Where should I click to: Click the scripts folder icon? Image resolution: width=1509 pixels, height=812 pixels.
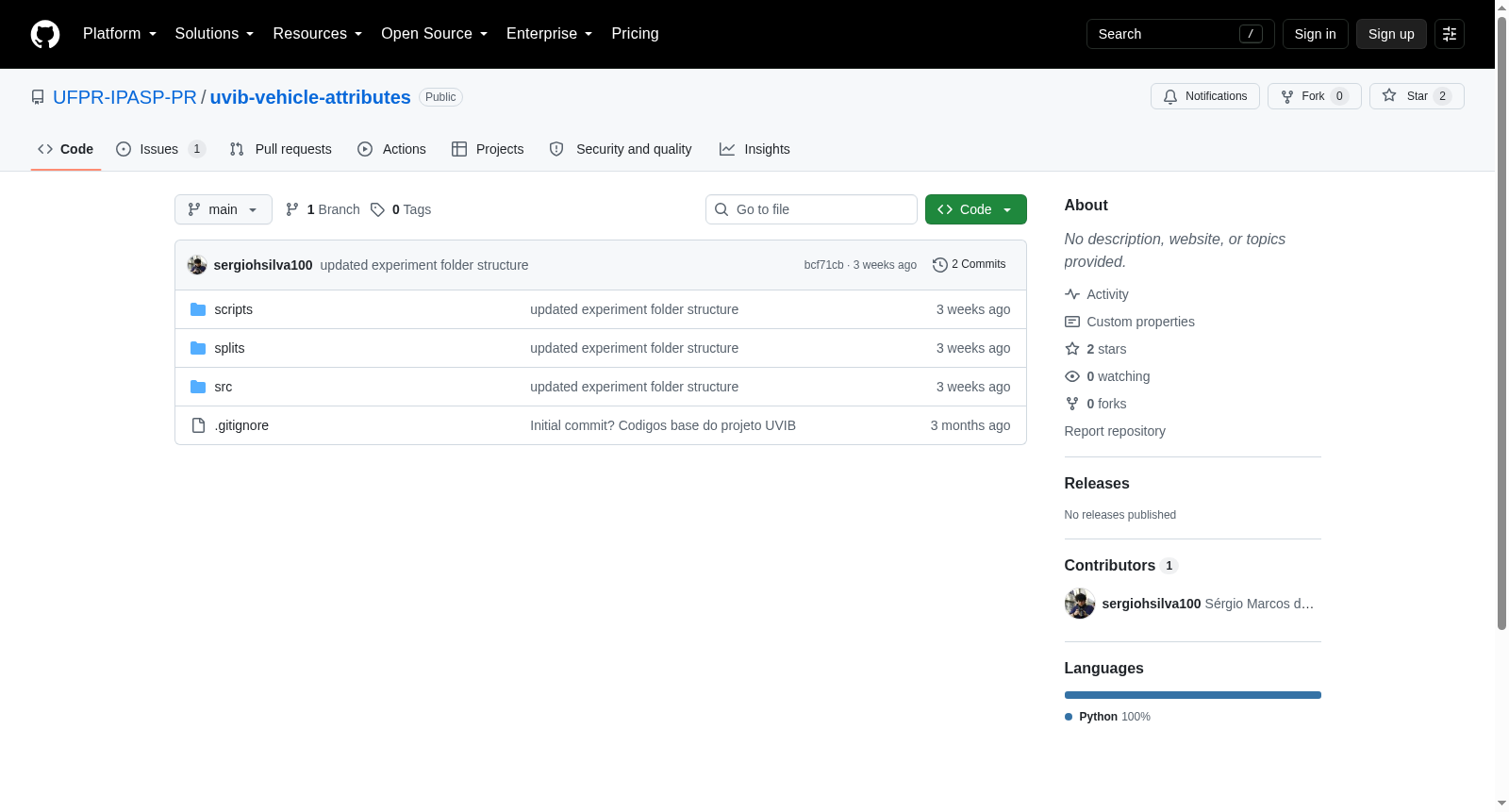198,309
